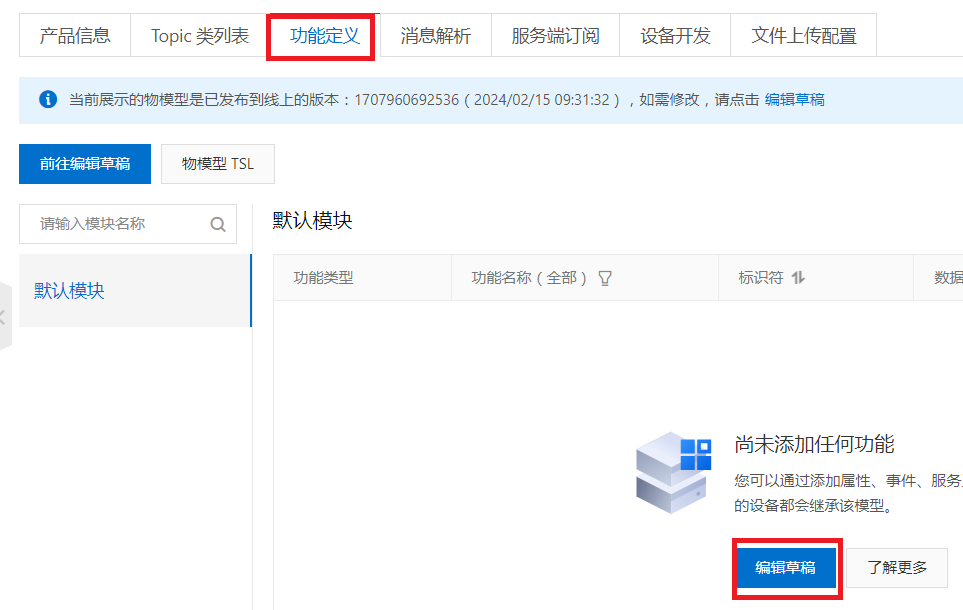Click the filter icon beside 功能名称（全部）
The width and height of the screenshot is (963, 610).
(x=604, y=278)
